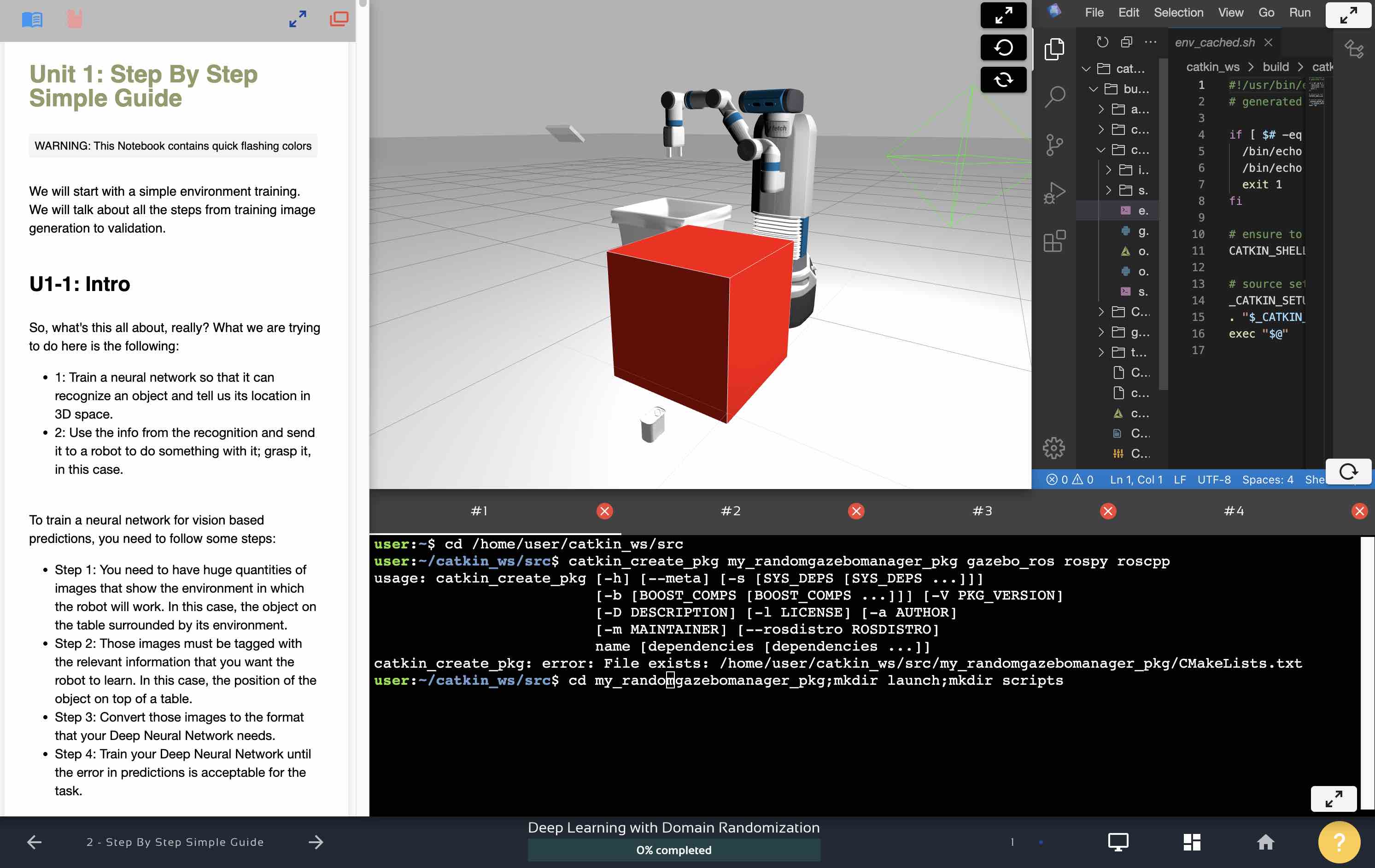1375x868 pixels.
Task: Click the dashboard grid icon in bottom bar
Action: click(1192, 842)
